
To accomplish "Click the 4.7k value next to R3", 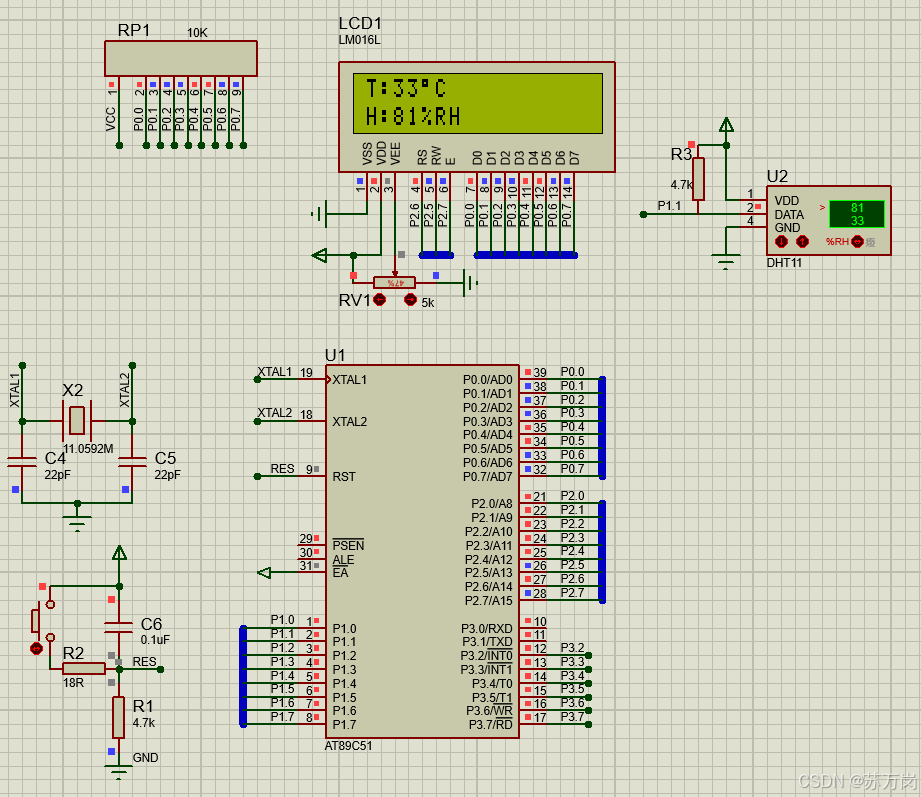I will pyautogui.click(x=682, y=184).
